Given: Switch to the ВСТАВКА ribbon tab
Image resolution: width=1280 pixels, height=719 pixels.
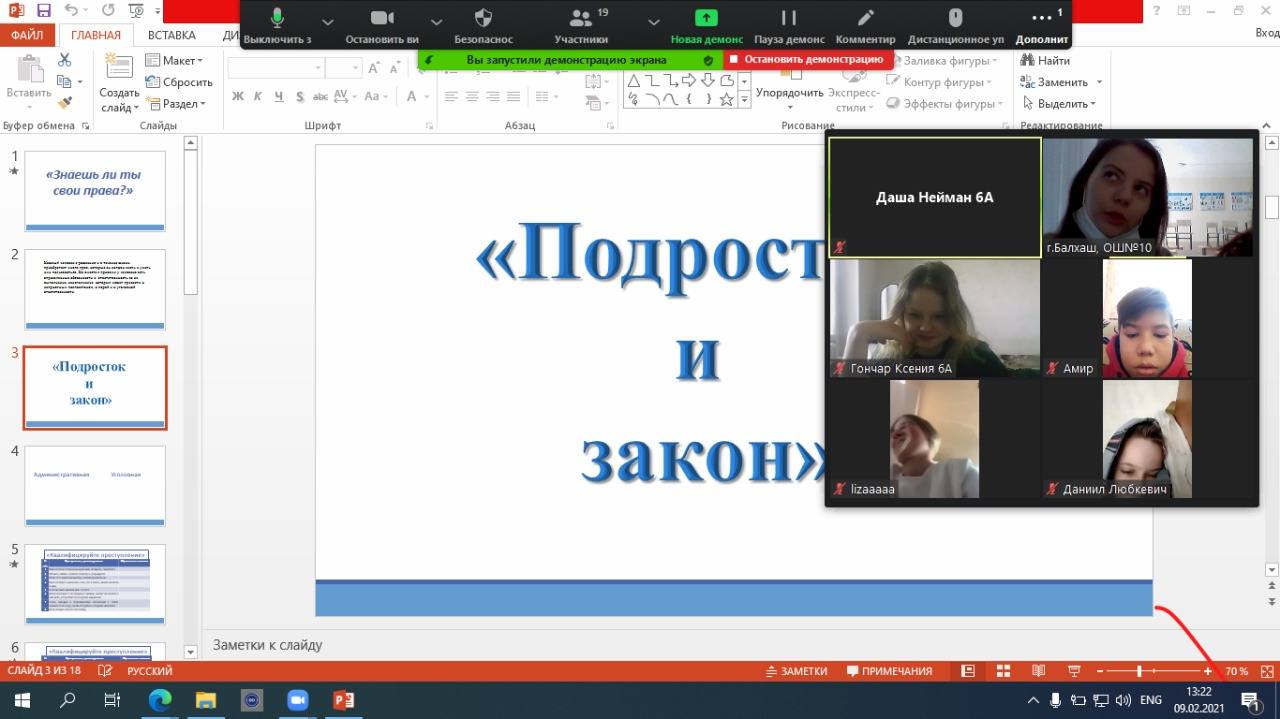Looking at the screenshot, I should [171, 35].
